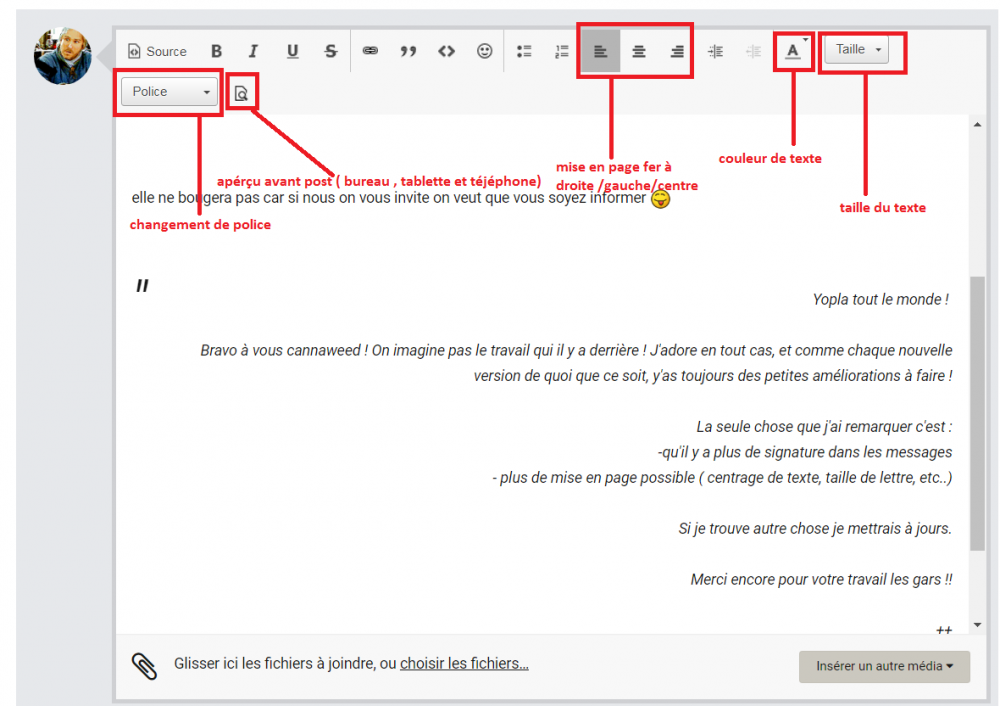Click the tongue-out smiley in the text

(661, 199)
